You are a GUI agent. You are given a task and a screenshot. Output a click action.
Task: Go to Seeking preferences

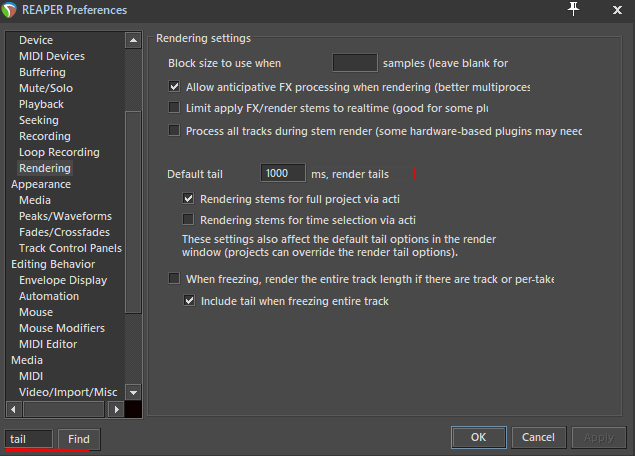(x=39, y=120)
